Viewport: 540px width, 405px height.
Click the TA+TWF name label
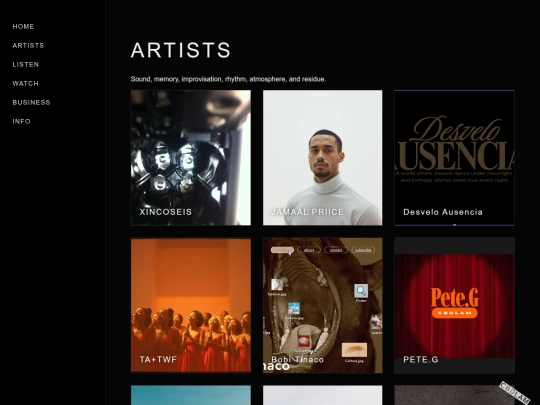[x=158, y=360]
